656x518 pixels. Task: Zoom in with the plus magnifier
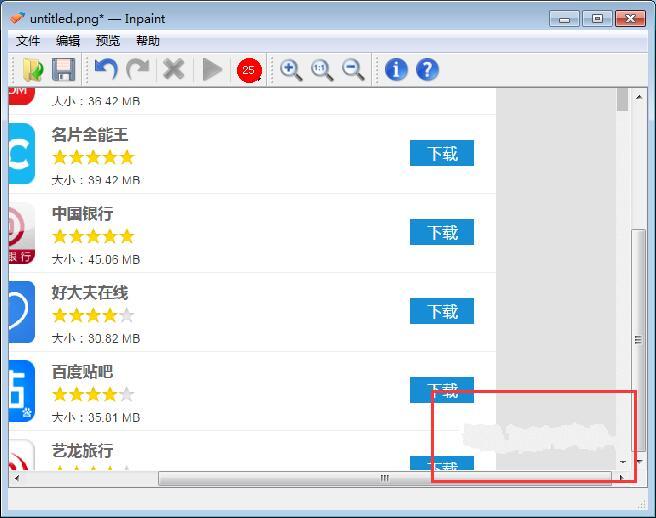pyautogui.click(x=291, y=69)
